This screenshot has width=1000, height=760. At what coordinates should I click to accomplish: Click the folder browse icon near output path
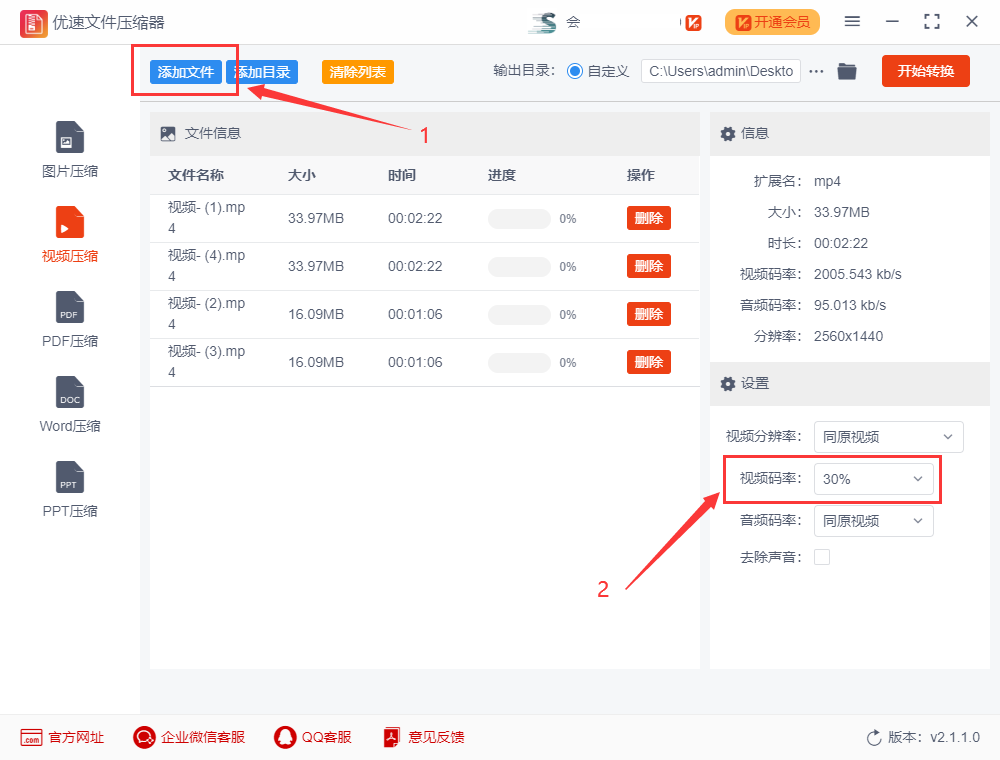pos(846,71)
